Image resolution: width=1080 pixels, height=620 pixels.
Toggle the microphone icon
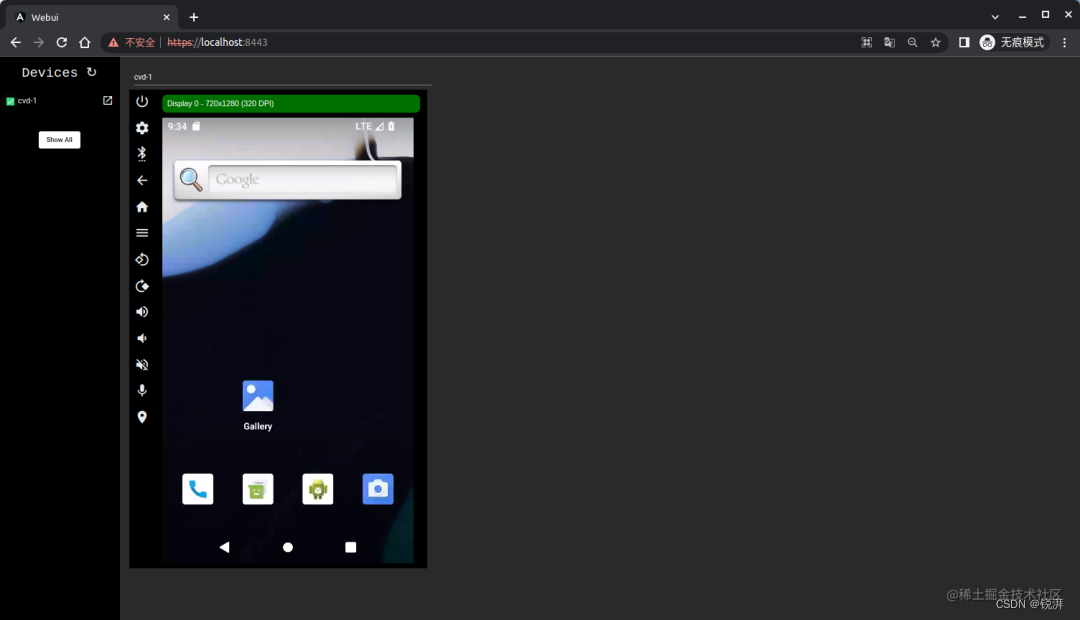click(142, 391)
